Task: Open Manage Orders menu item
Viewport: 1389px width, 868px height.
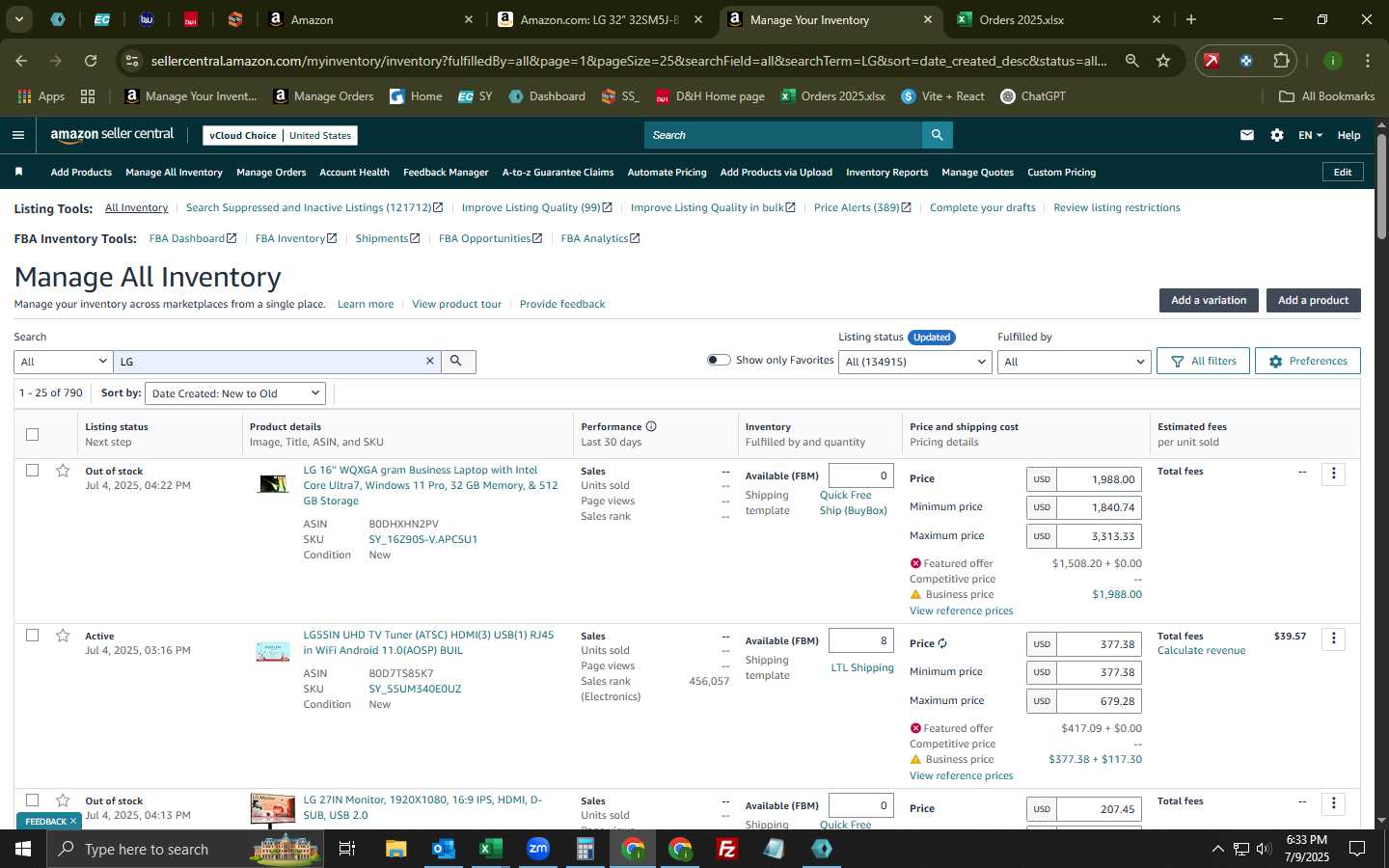Action: coord(271,172)
